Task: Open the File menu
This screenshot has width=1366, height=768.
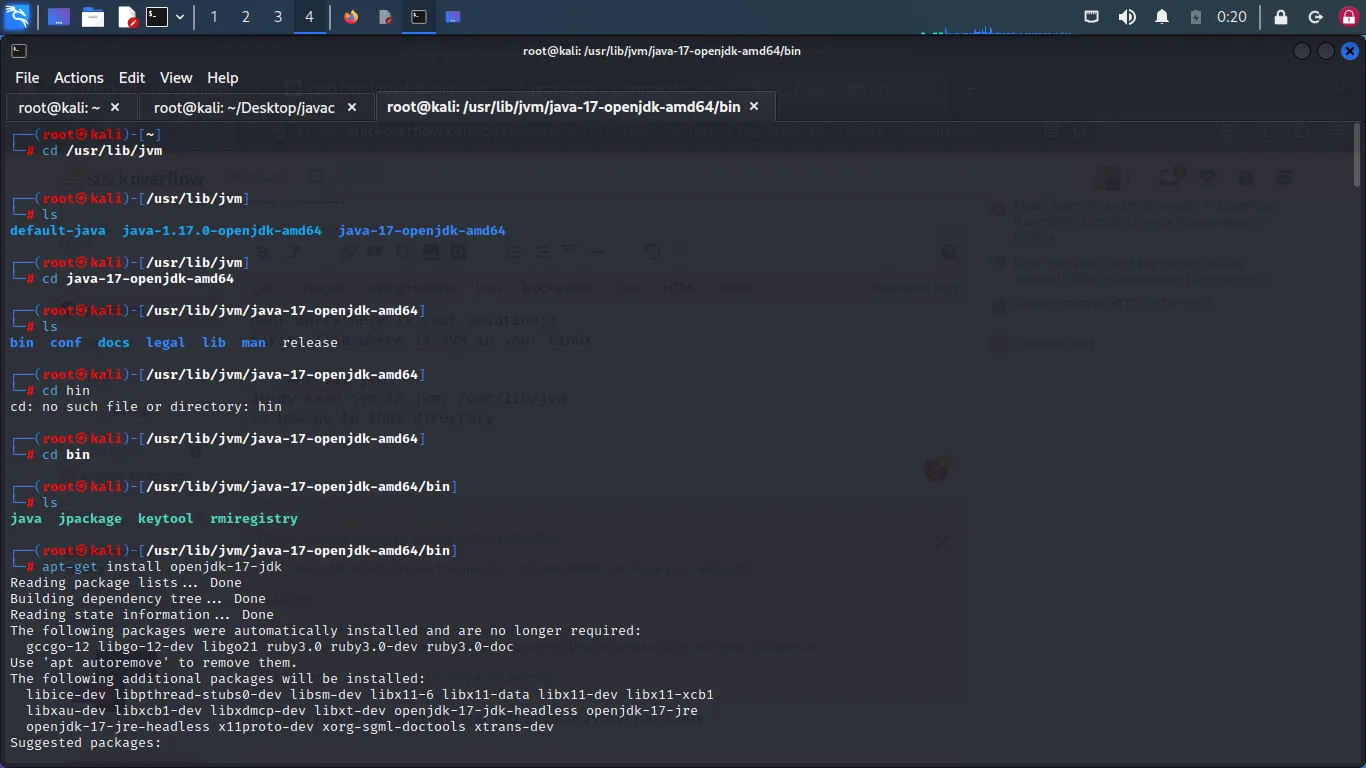Action: tap(27, 78)
